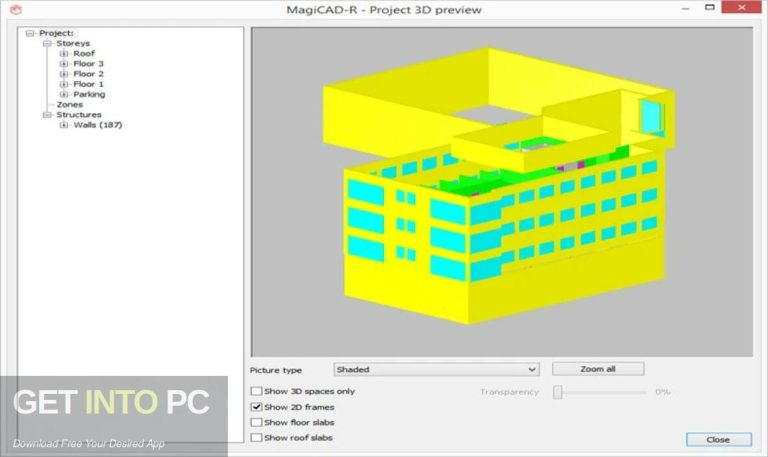Select Walls (187) tree item
768x457 pixels.
pyautogui.click(x=98, y=125)
